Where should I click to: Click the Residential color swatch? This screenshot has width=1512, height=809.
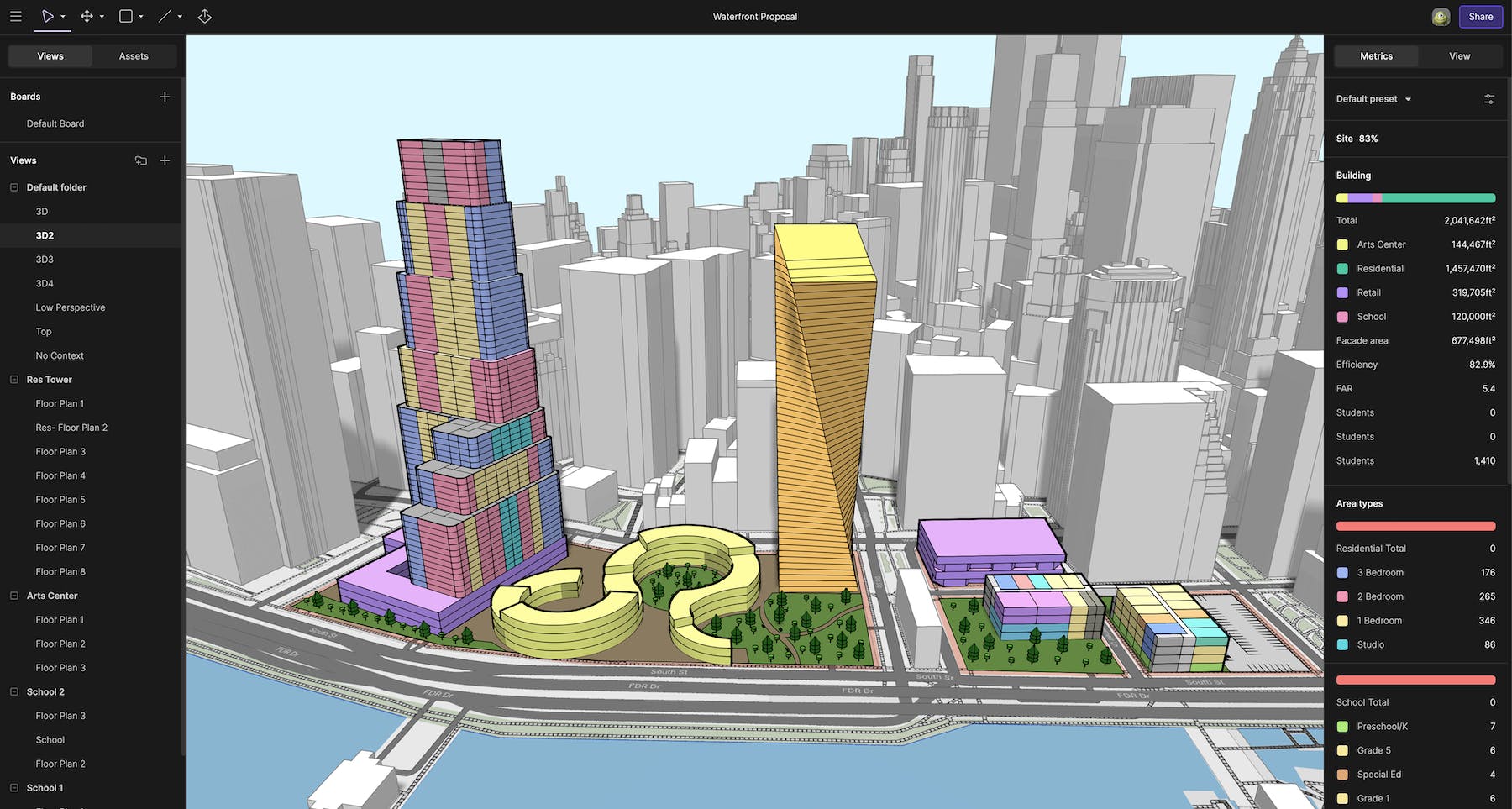click(x=1342, y=268)
